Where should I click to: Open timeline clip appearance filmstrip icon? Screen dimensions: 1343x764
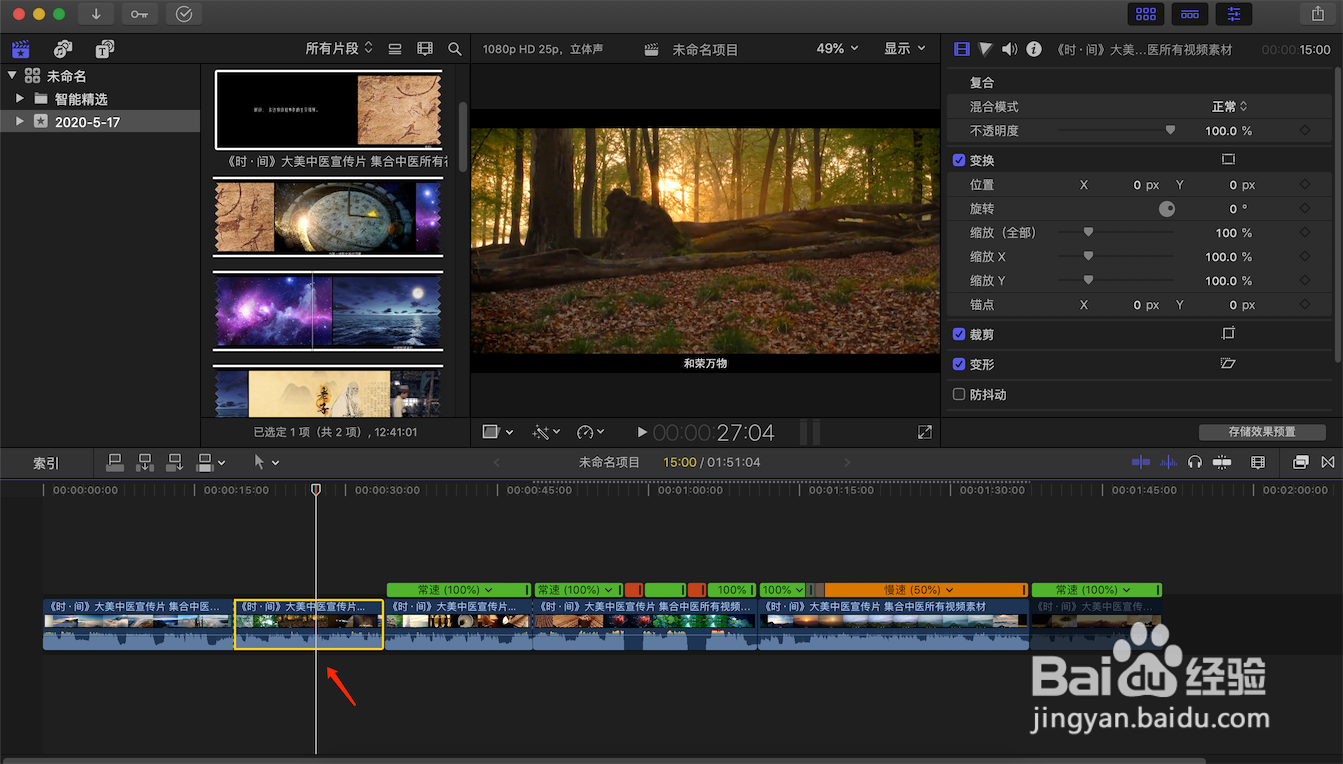(x=1258, y=462)
